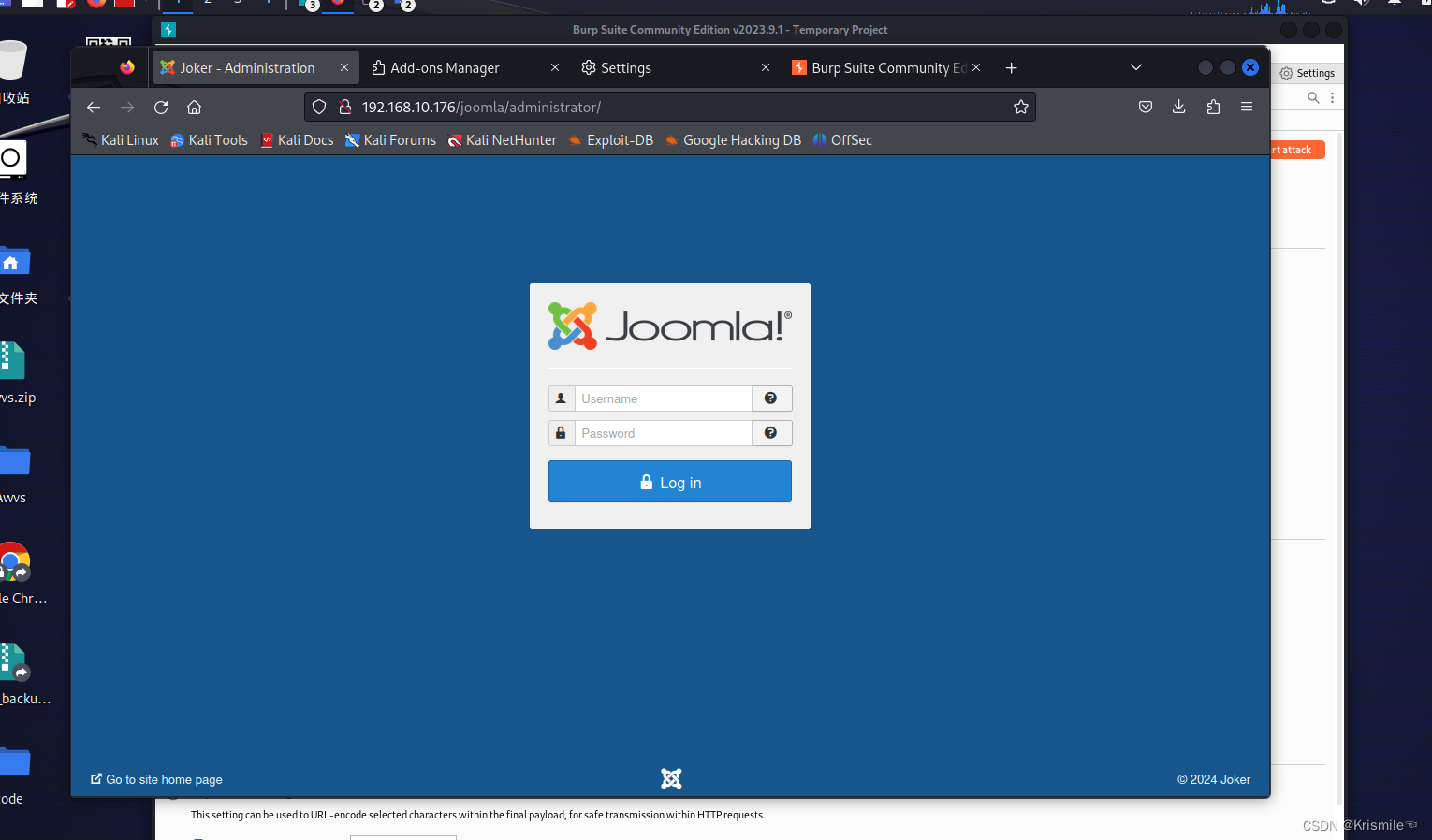Screen dimensions: 1432x840
Task: Open the OffSec bookmark
Action: point(842,140)
